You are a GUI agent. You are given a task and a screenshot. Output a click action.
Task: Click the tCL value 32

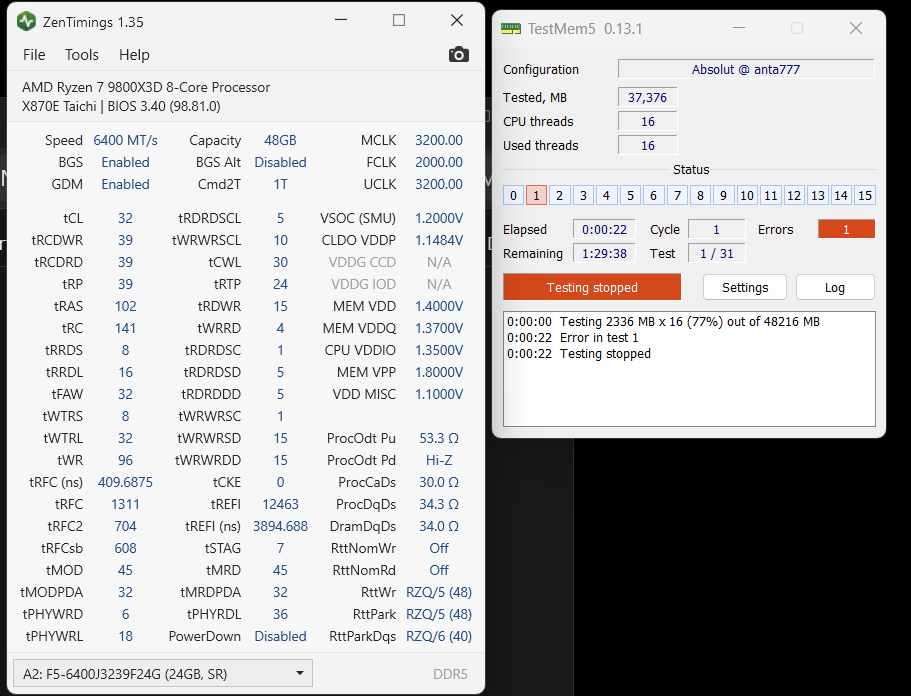pyautogui.click(x=125, y=218)
